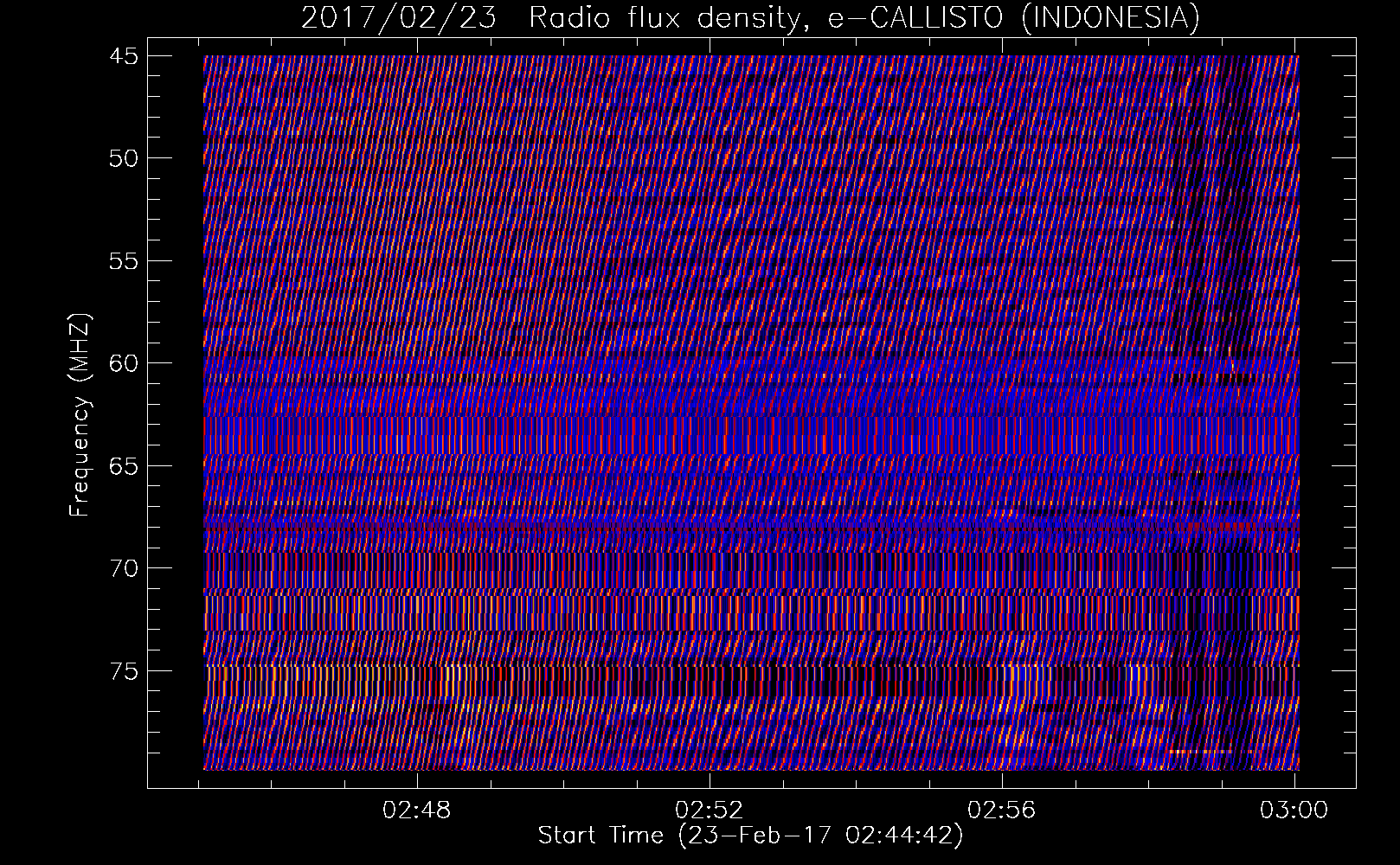Viewport: 1400px width, 865px height.
Task: Click the 03:00 time tick label
Action: [x=1294, y=811]
